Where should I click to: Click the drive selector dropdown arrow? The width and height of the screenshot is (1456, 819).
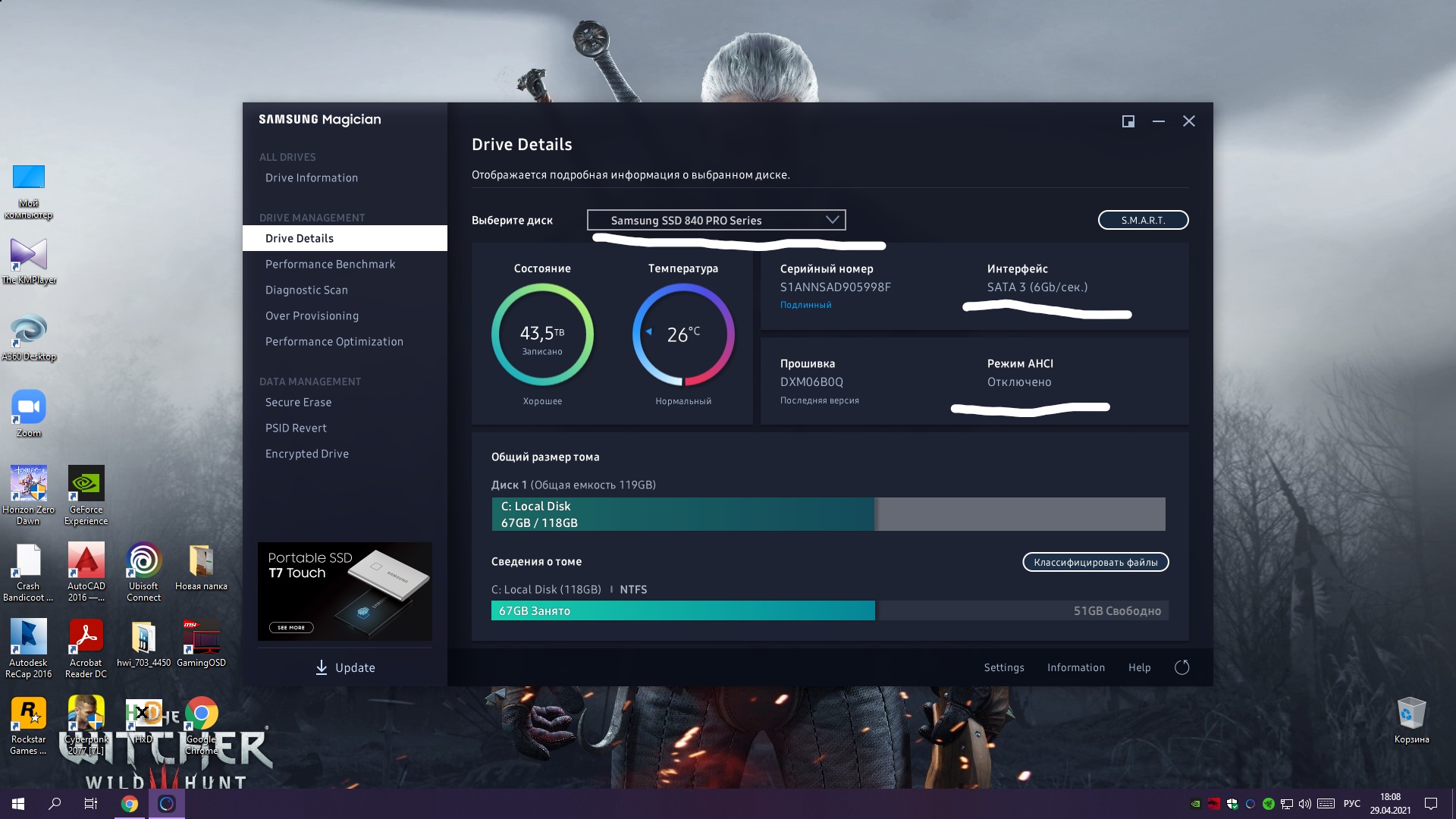click(832, 220)
